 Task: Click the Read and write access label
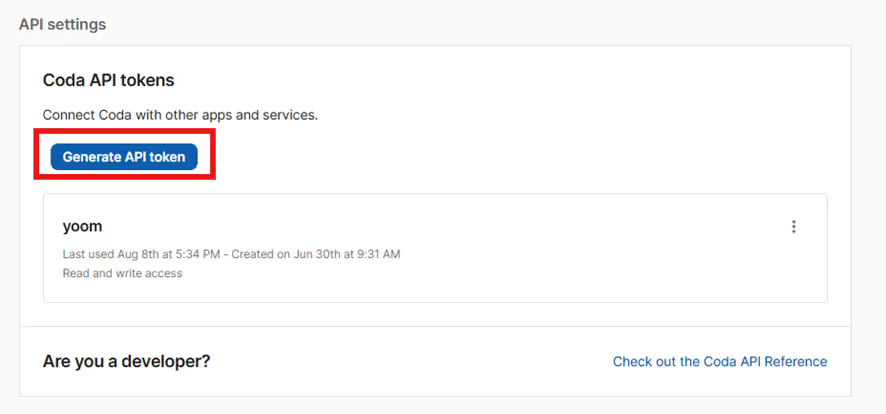[x=123, y=273]
